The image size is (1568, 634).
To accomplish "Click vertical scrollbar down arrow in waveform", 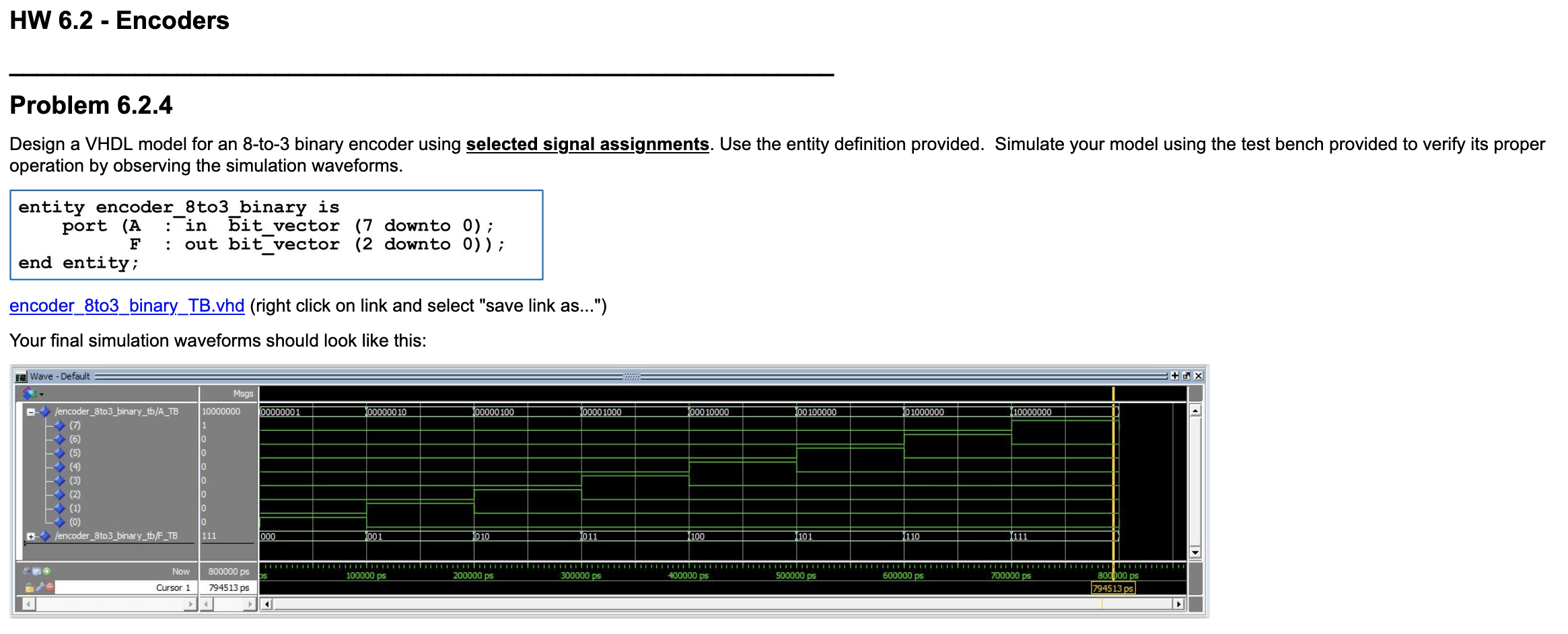I will coord(1195,553).
